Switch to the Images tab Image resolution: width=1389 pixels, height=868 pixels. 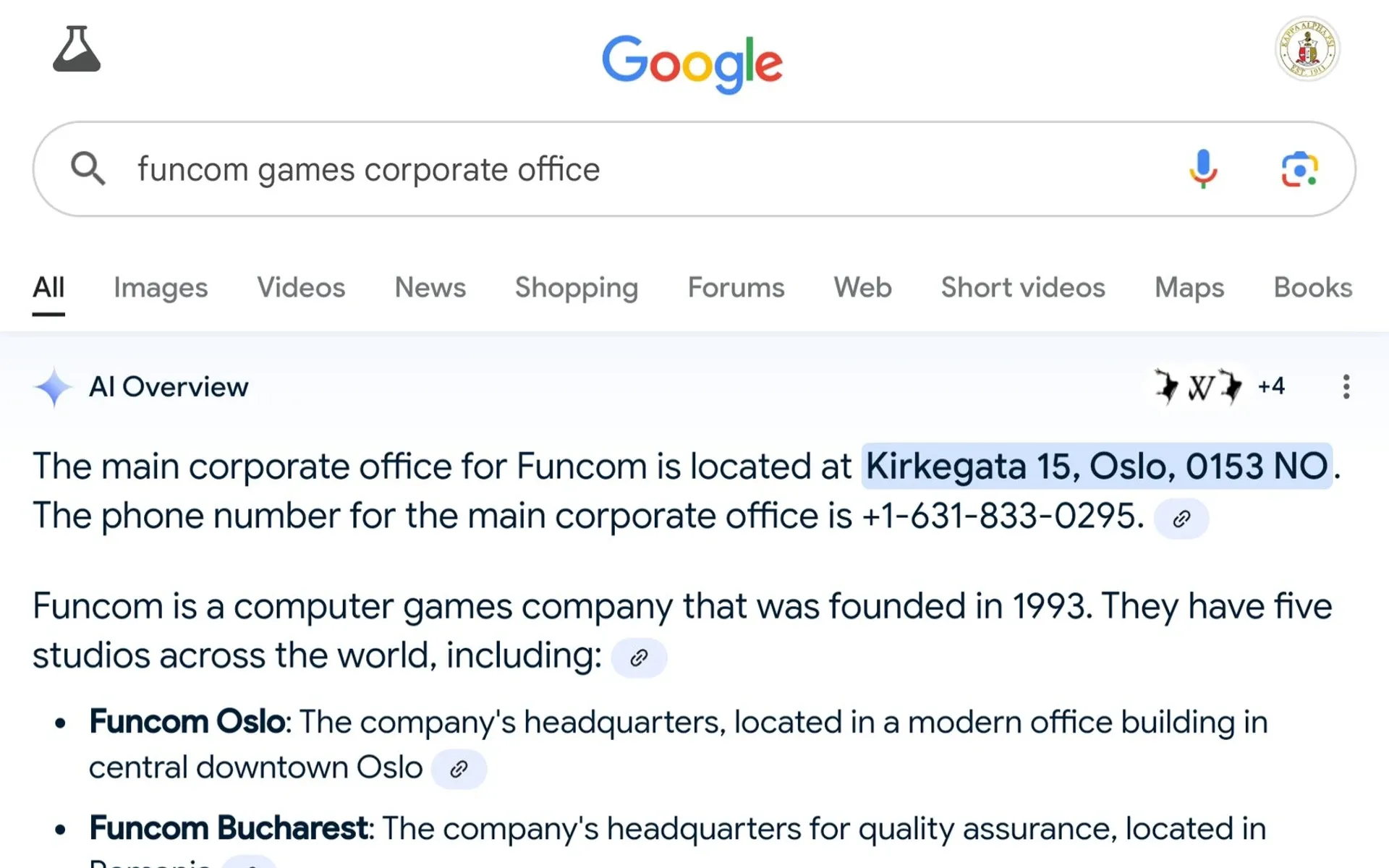coord(160,287)
